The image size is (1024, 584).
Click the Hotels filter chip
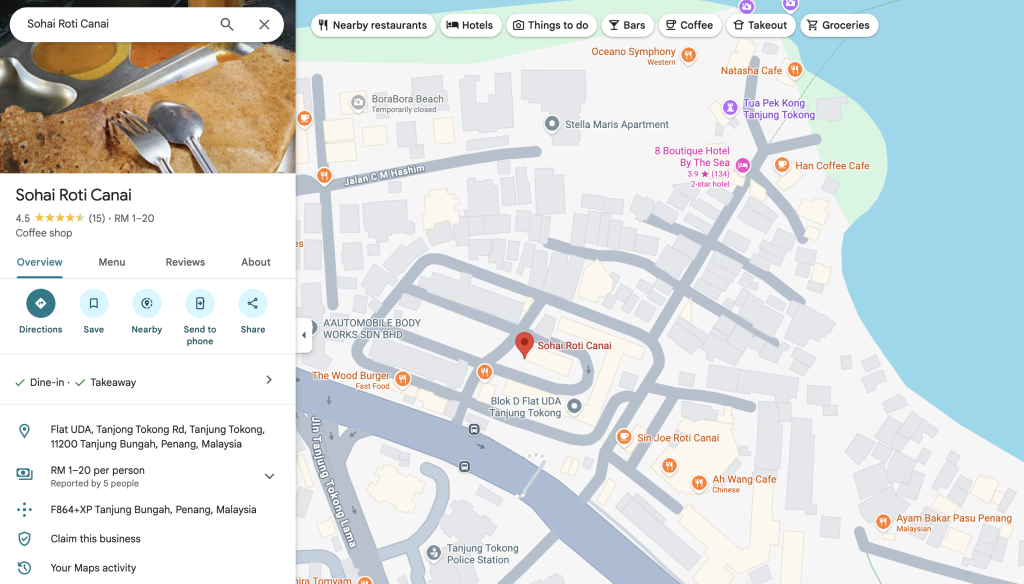tap(470, 25)
